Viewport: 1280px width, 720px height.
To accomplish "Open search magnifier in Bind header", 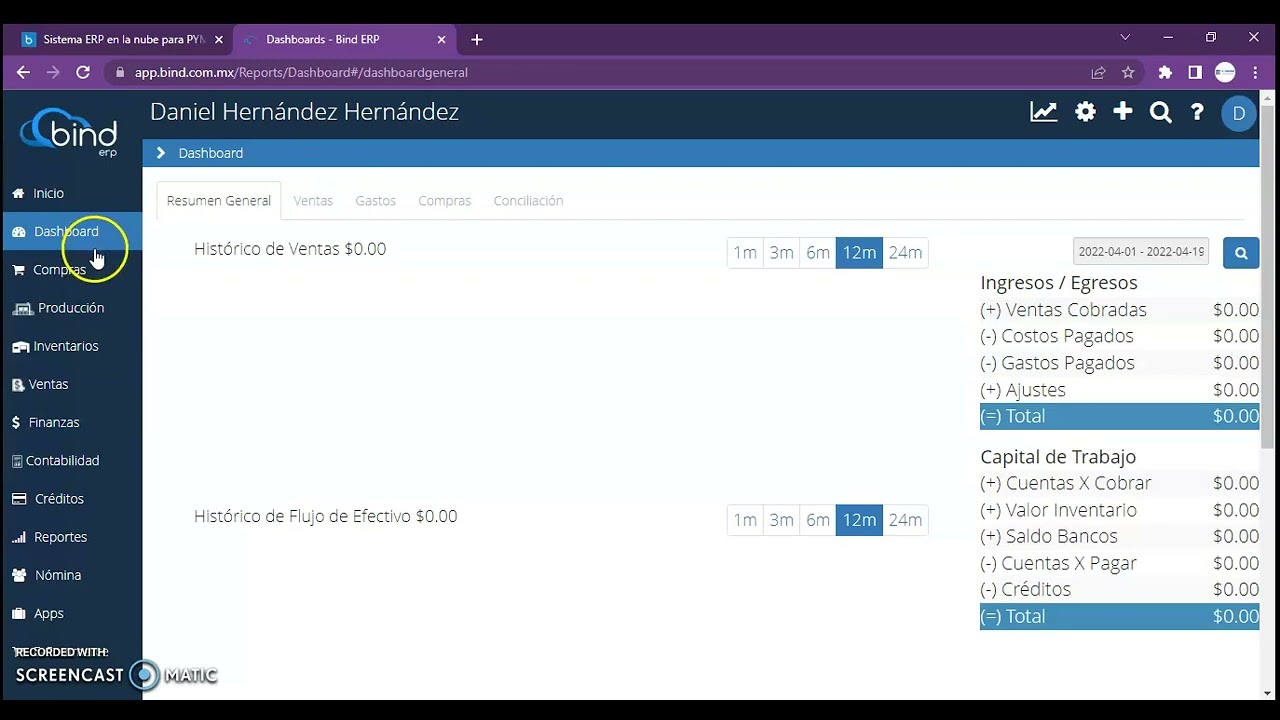I will tap(1160, 113).
